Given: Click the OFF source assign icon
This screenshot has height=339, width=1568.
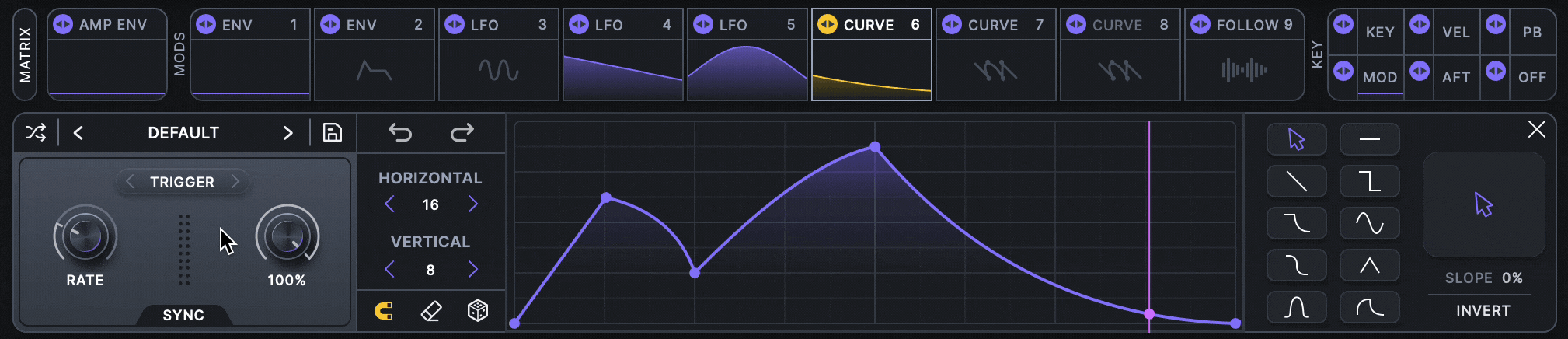Looking at the screenshot, I should click(1496, 71).
